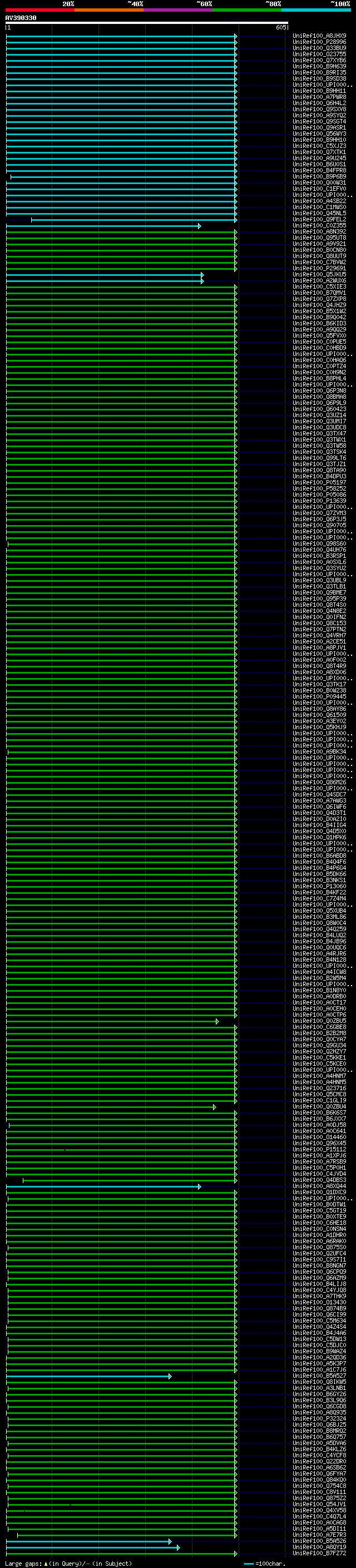The image size is (356, 1568).
Task: Click the cyan alignment bar for Q5JKU5
Action: (x=105, y=275)
